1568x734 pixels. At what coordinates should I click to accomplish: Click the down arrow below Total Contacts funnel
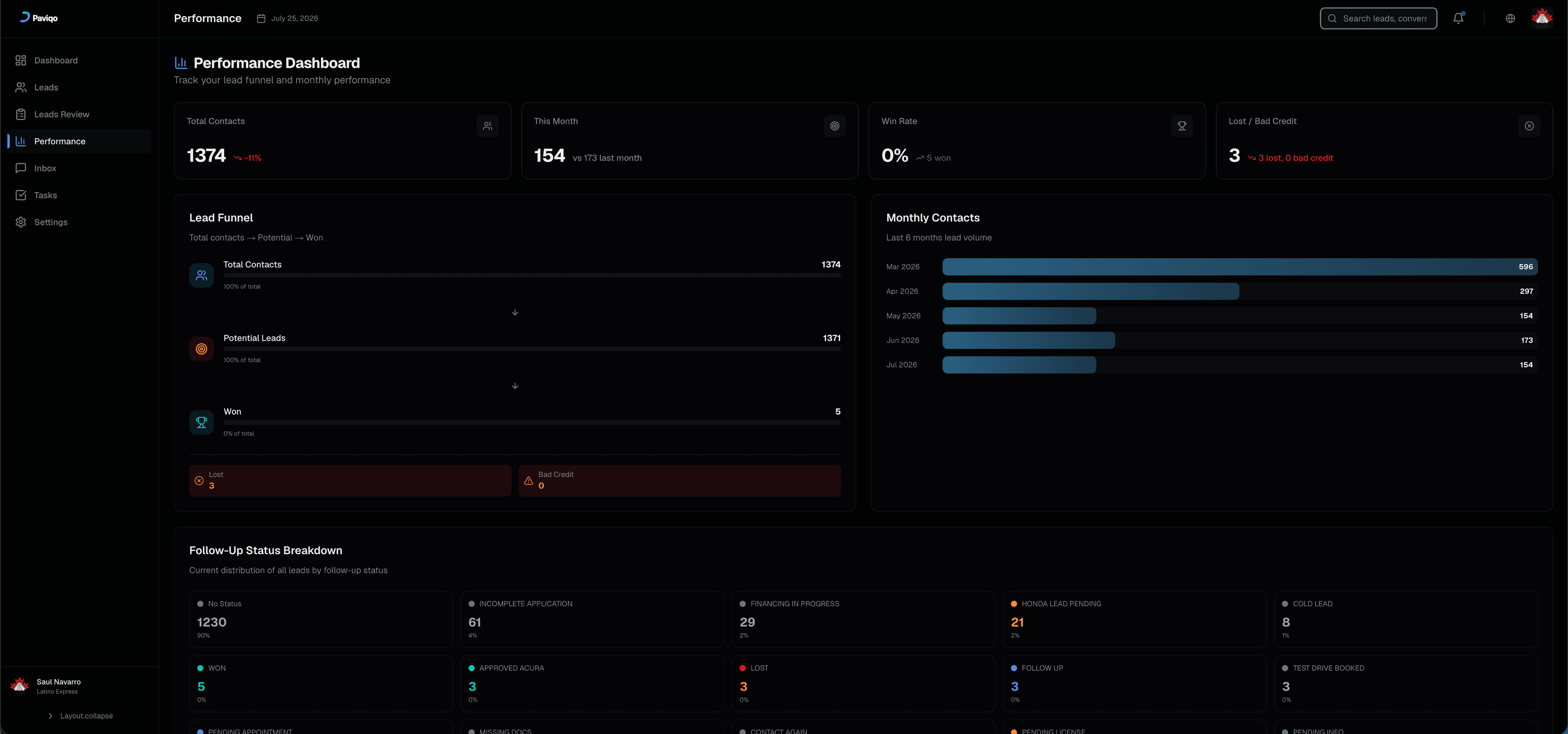pos(515,312)
